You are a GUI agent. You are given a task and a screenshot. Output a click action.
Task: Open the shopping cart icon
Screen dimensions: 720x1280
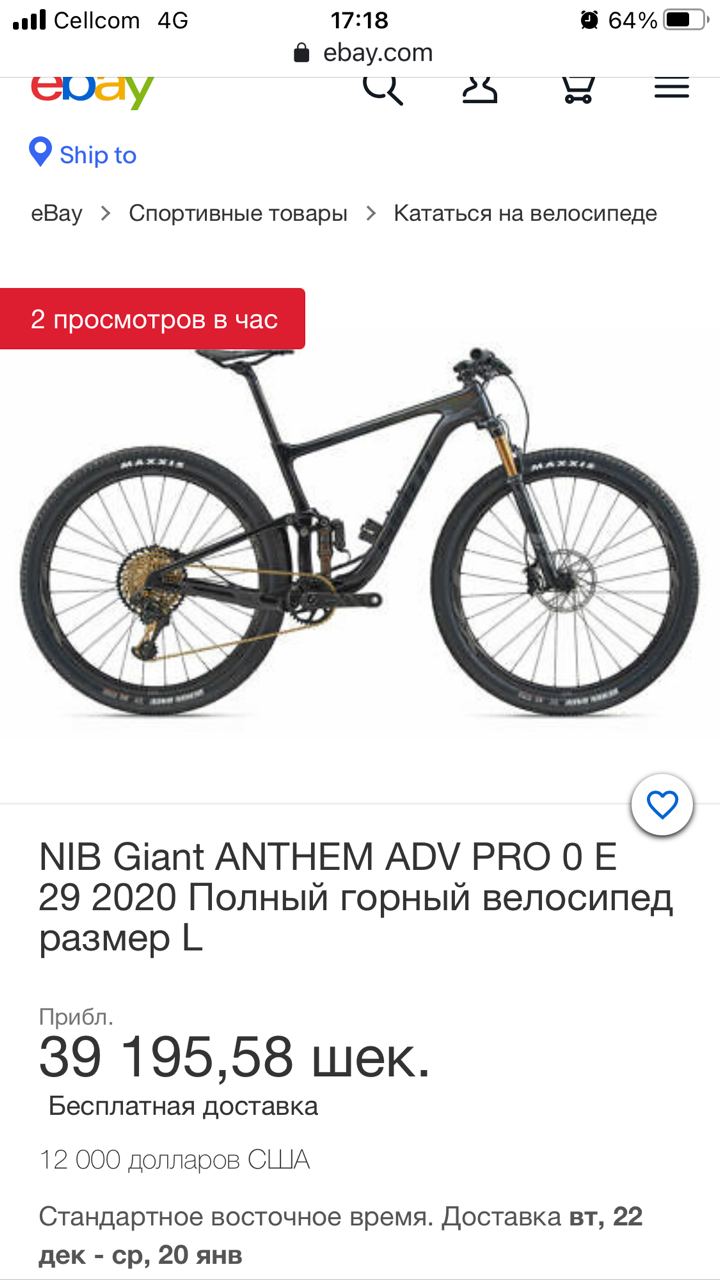578,88
